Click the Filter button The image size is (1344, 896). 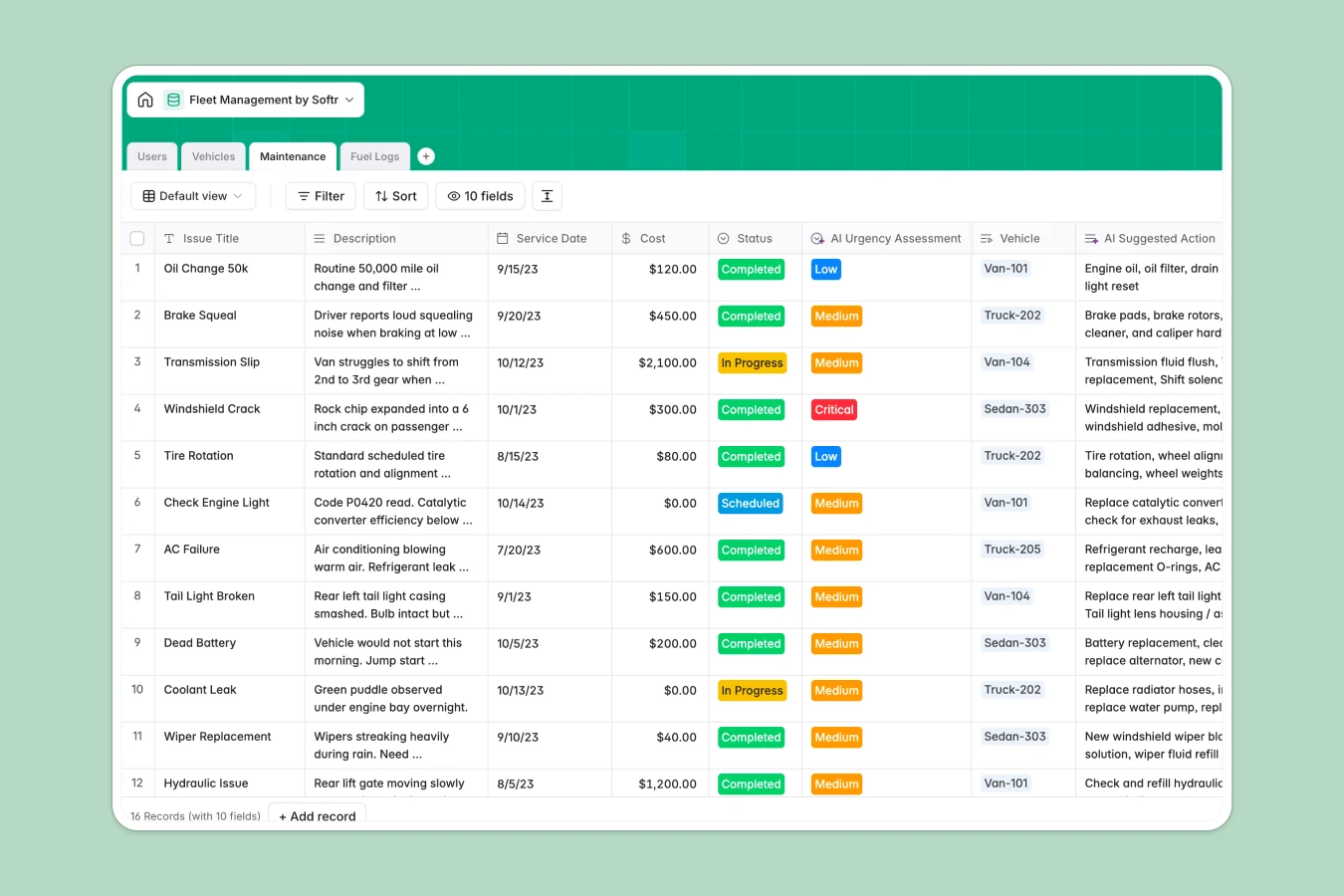320,196
